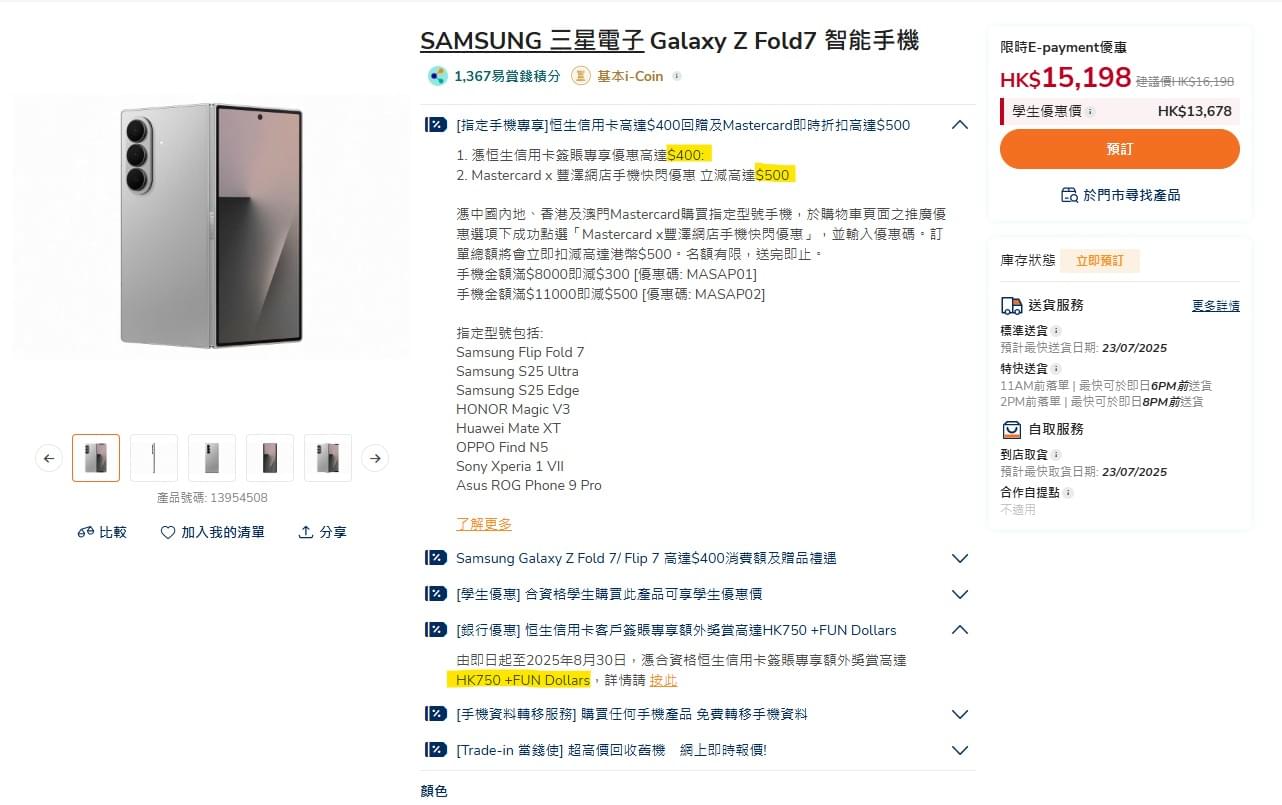1282x805 pixels.
Task: Click the share (分享) upload icon
Action: click(x=306, y=533)
